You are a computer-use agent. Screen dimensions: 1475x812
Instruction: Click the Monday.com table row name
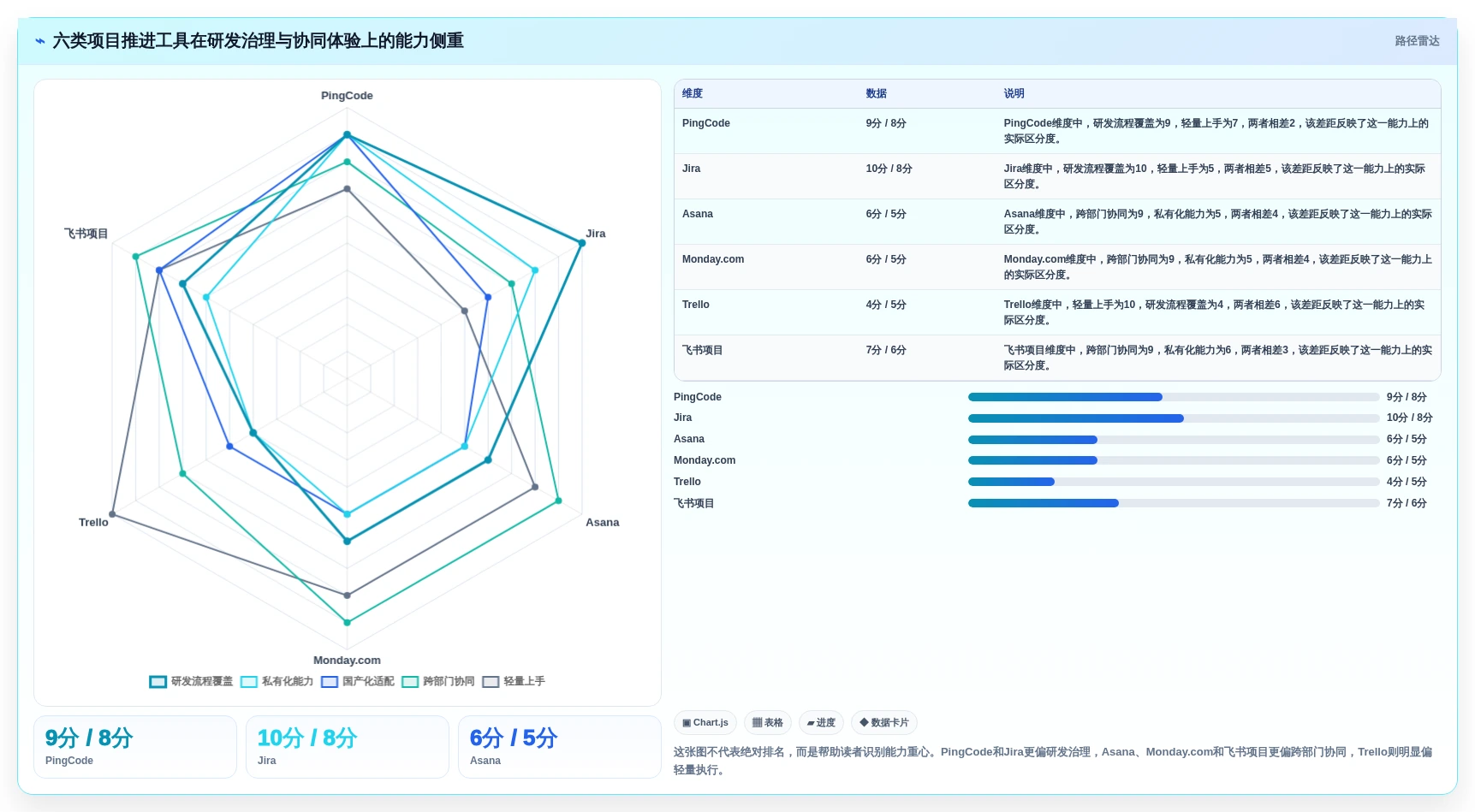(713, 259)
